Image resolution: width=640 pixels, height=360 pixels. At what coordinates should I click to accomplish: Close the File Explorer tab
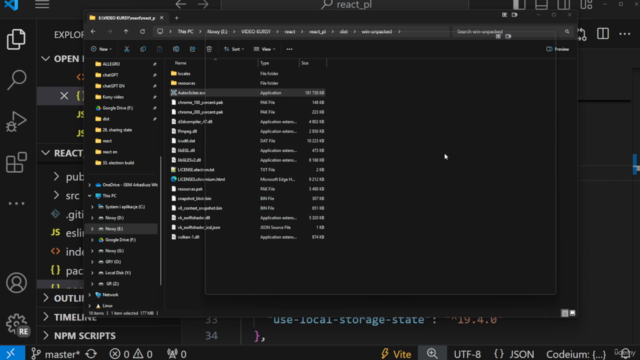point(162,18)
